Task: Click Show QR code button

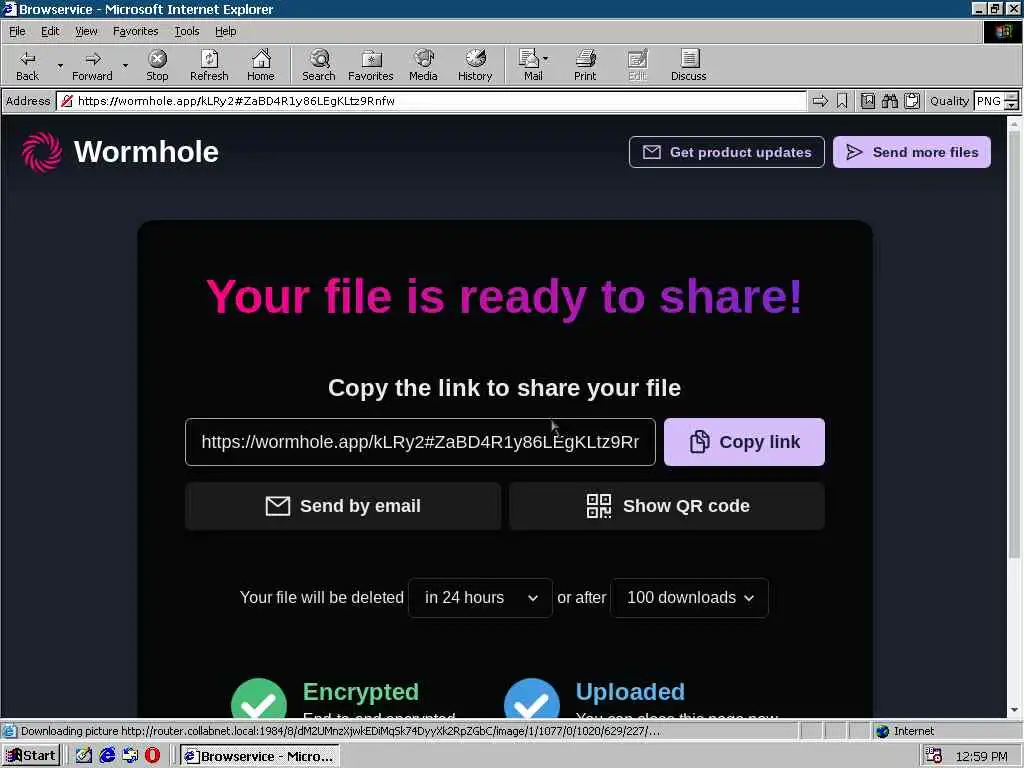Action: click(x=667, y=506)
